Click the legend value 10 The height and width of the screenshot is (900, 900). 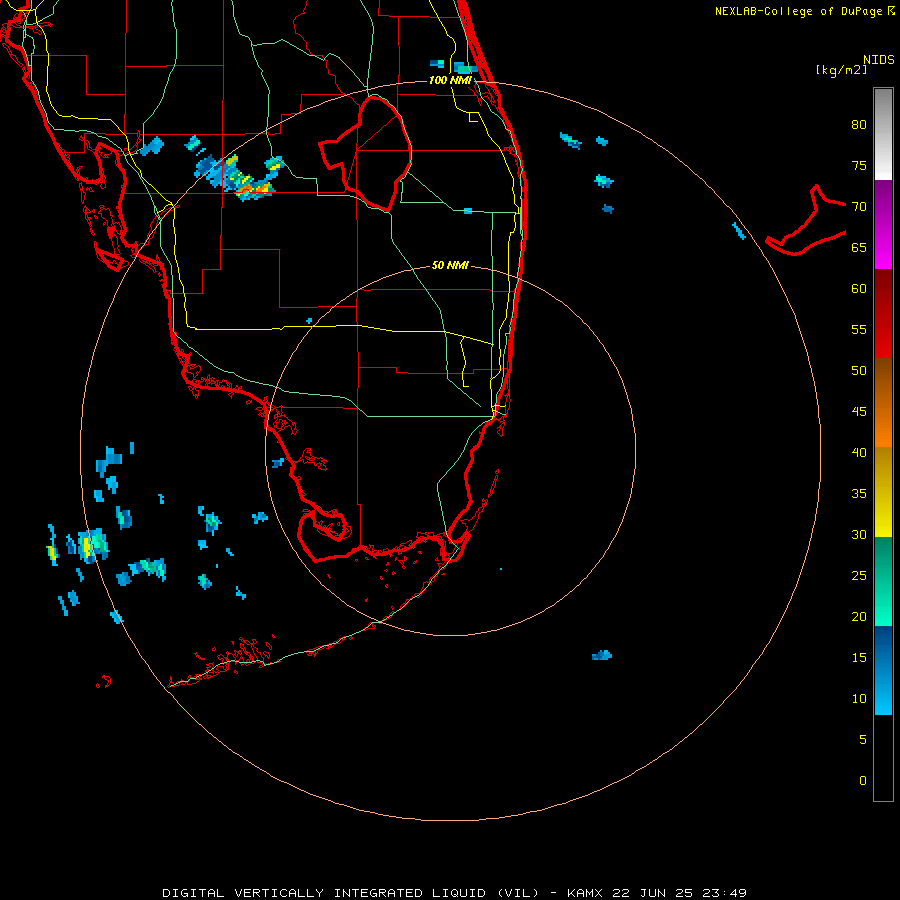click(859, 699)
